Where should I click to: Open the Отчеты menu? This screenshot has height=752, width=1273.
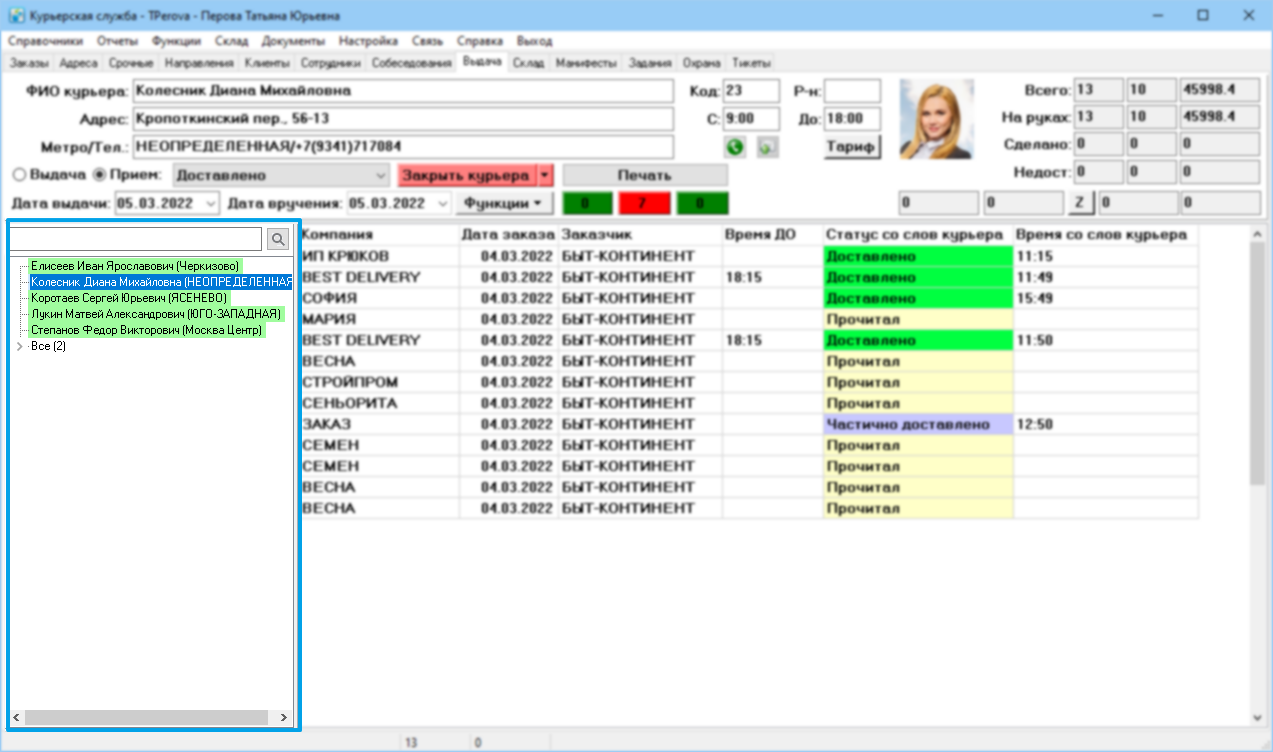pos(118,42)
